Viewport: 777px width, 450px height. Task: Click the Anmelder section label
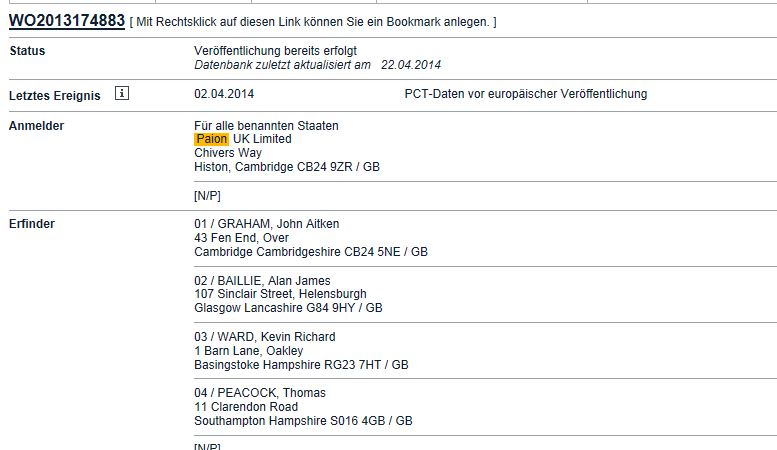tap(36, 125)
